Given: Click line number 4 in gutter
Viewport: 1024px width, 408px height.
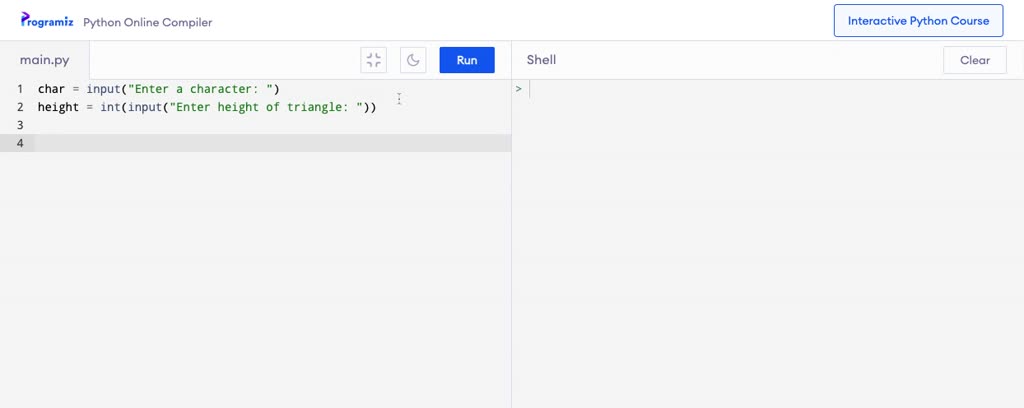Looking at the screenshot, I should [x=20, y=143].
